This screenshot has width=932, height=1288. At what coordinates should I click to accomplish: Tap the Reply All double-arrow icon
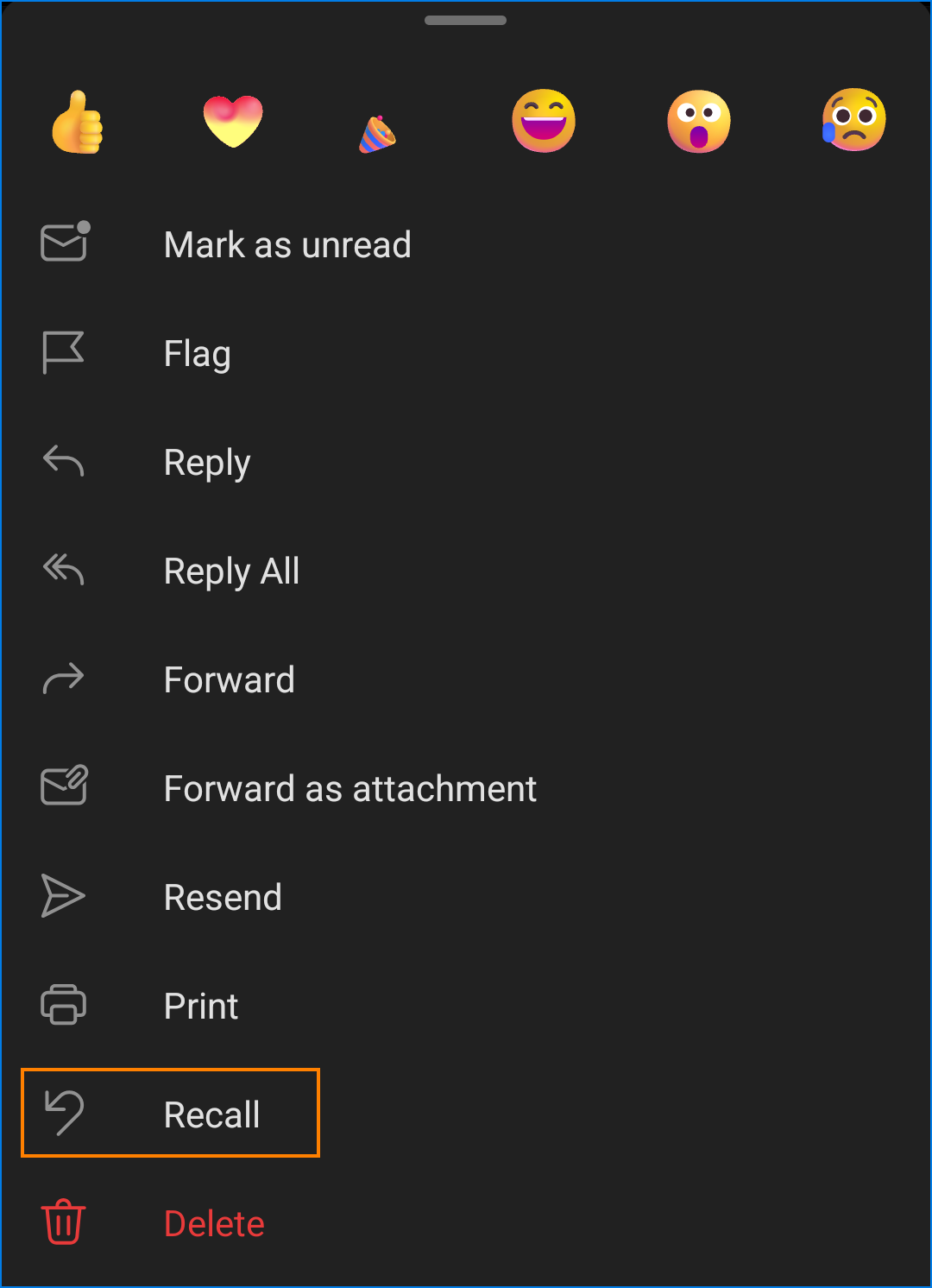pos(63,570)
